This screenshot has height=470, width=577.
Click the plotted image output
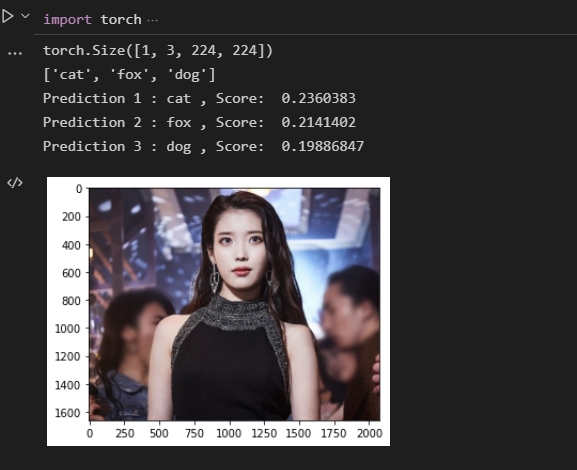pyautogui.click(x=218, y=311)
